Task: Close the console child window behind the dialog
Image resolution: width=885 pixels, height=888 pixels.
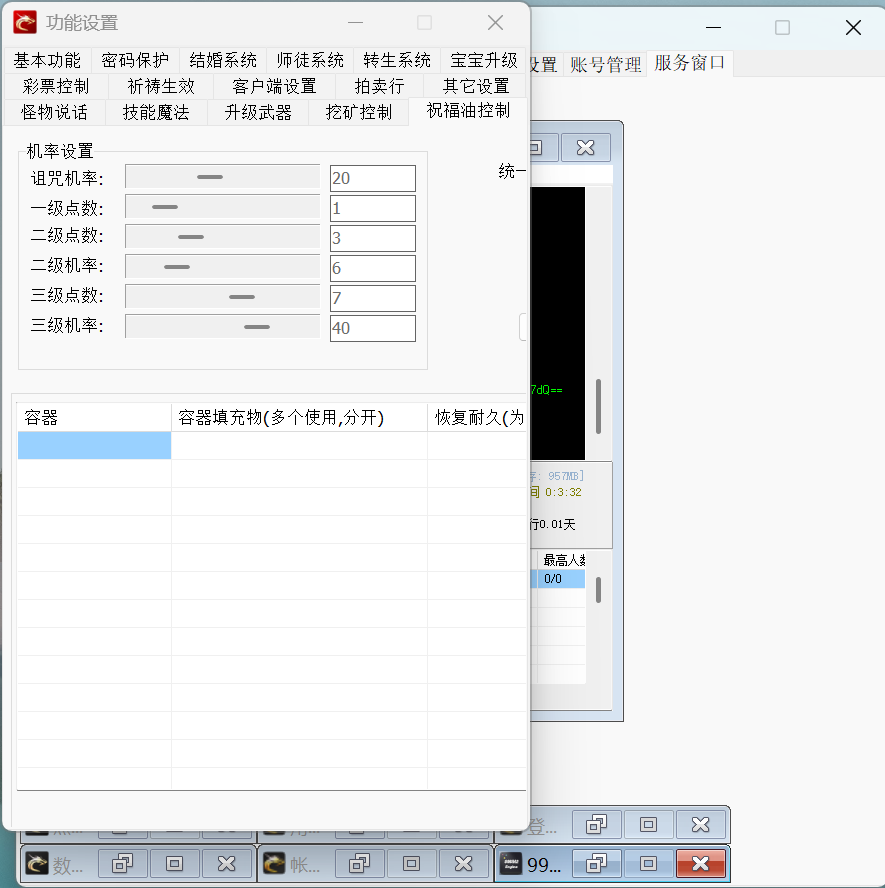Action: (585, 148)
